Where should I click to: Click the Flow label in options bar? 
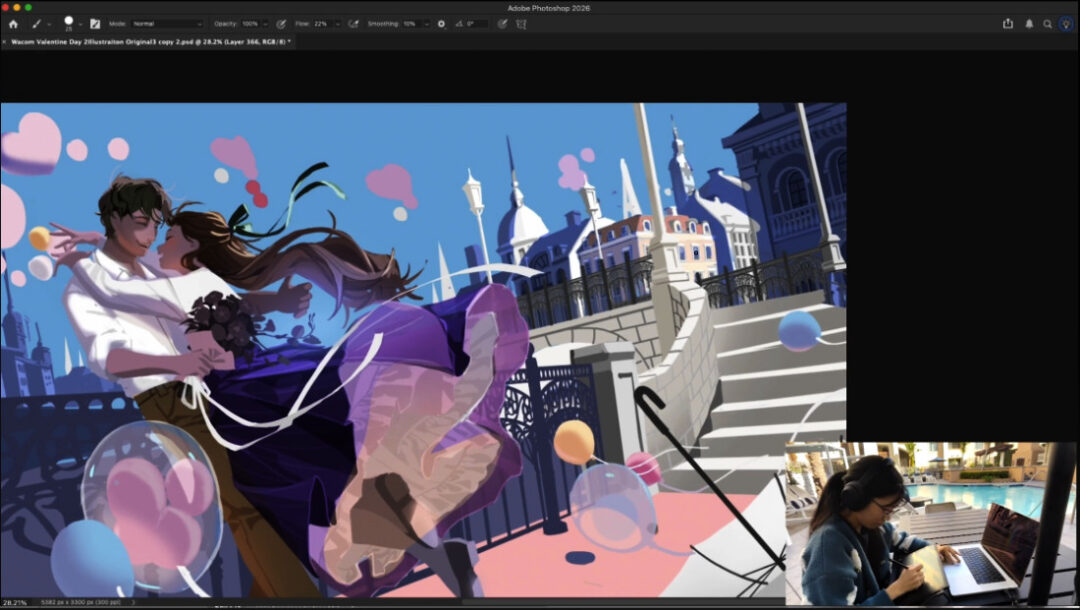[x=302, y=23]
